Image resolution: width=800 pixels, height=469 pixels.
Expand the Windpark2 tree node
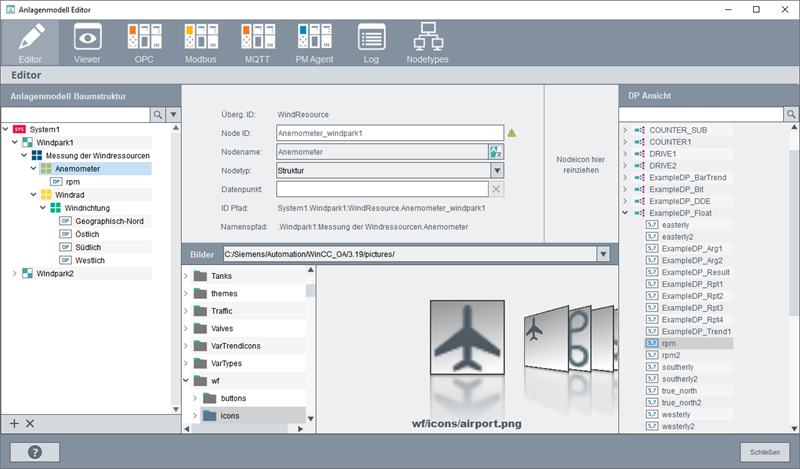[14, 273]
